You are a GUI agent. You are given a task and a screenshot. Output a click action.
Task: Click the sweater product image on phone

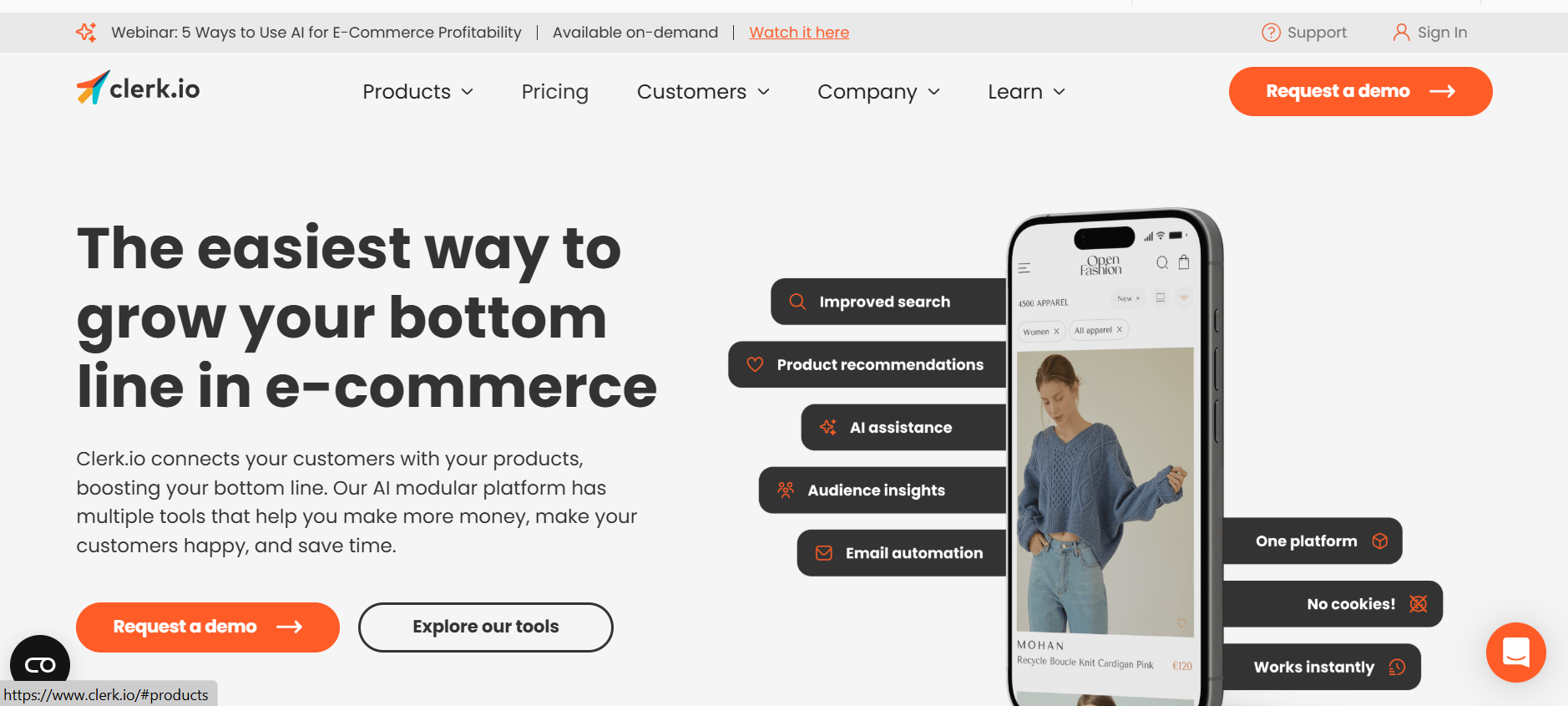coord(1105,491)
